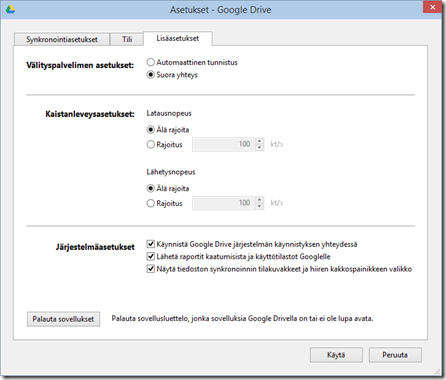Click the Kaistanleveysasetukset heading
446x380 pixels.
pyautogui.click(x=90, y=114)
